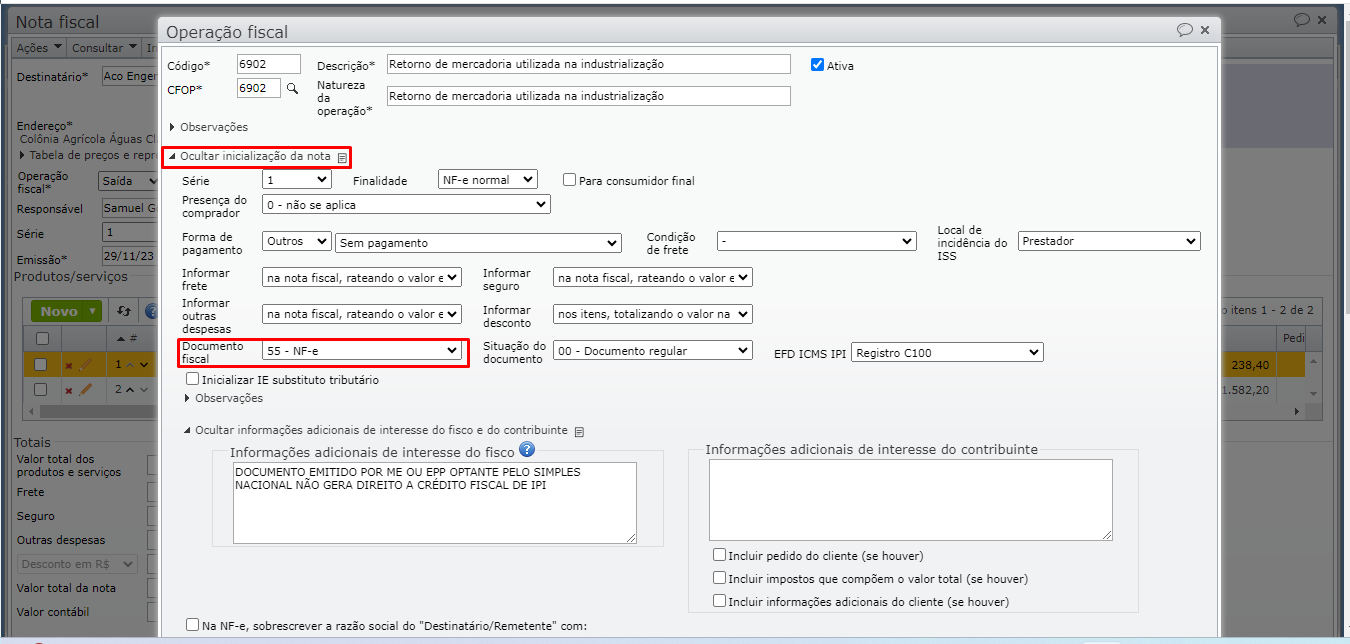Expand Observações below Inicializar IE substituto

tap(223, 398)
